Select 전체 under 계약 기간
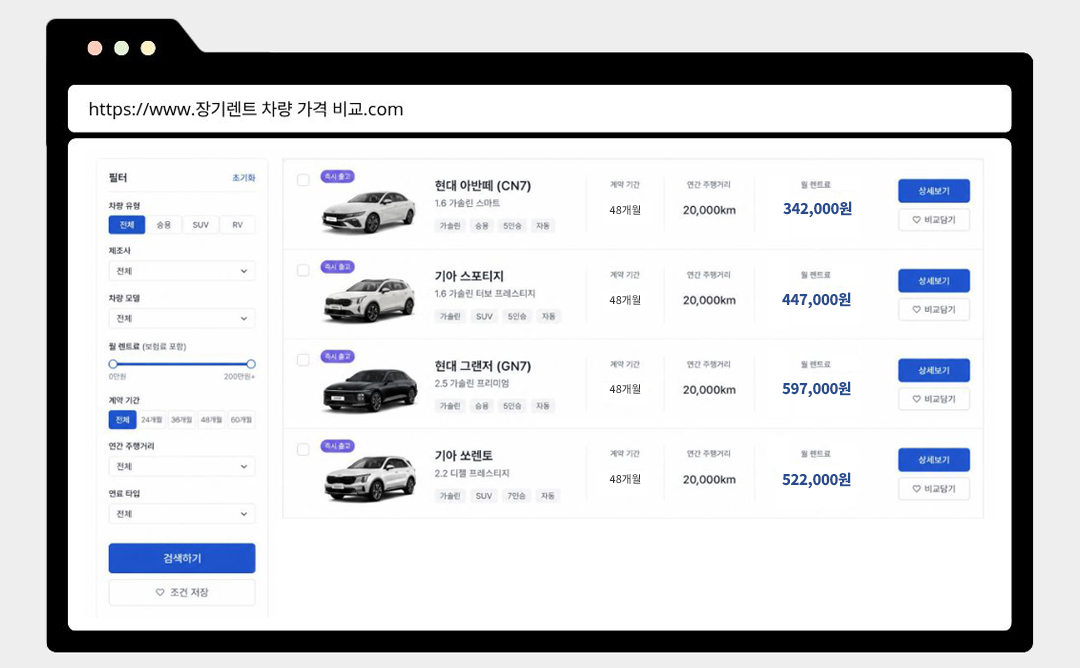The height and width of the screenshot is (668, 1080). click(123, 419)
